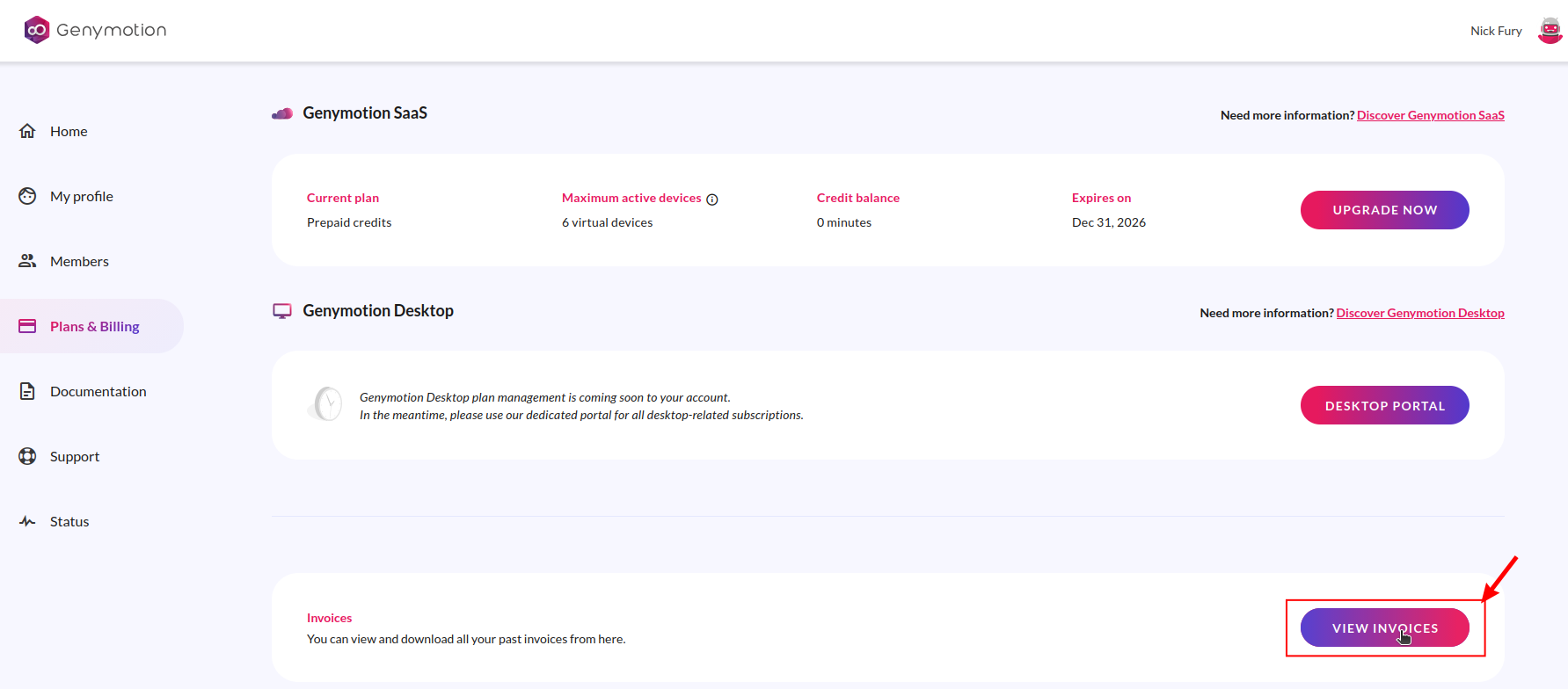Click the Desktop plan coming soon text

pyautogui.click(x=545, y=397)
